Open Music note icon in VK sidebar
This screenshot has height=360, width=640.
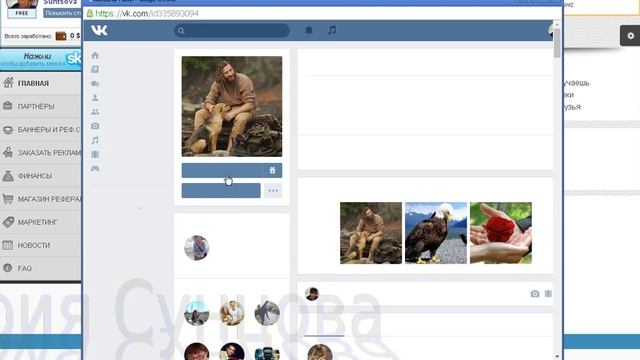[x=95, y=140]
